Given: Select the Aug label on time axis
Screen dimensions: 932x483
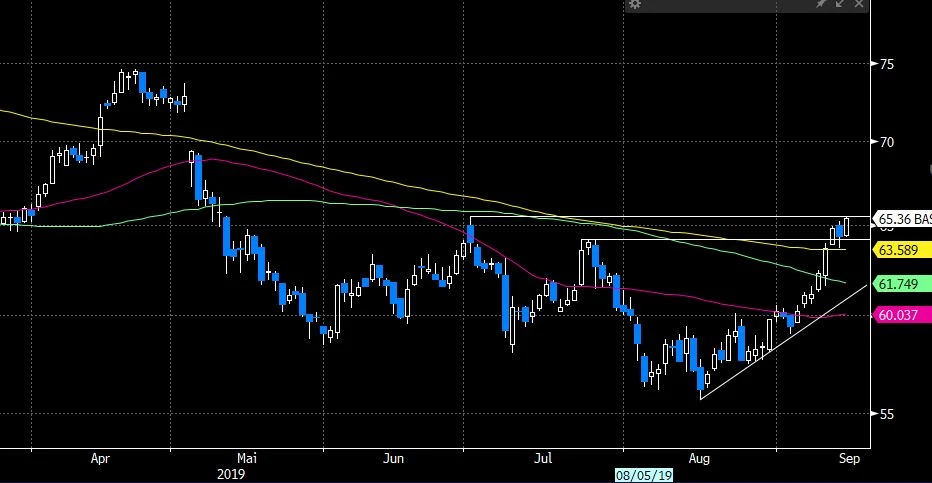Looking at the screenshot, I should [x=699, y=459].
